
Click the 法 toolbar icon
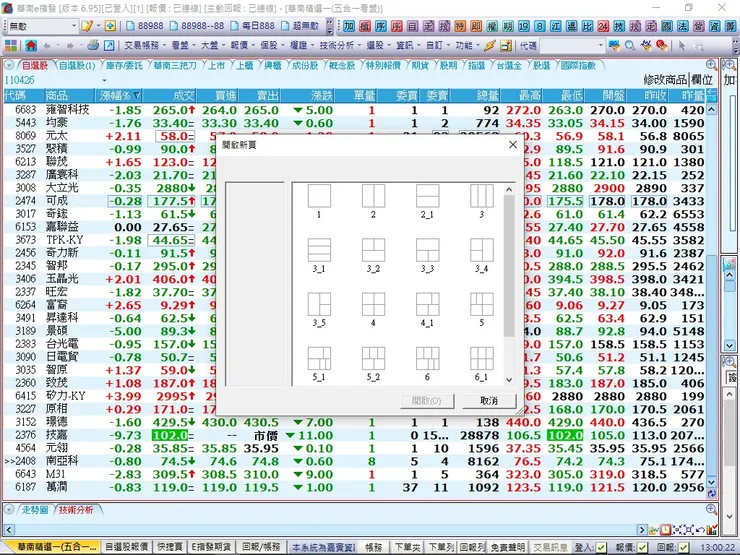tap(682, 25)
